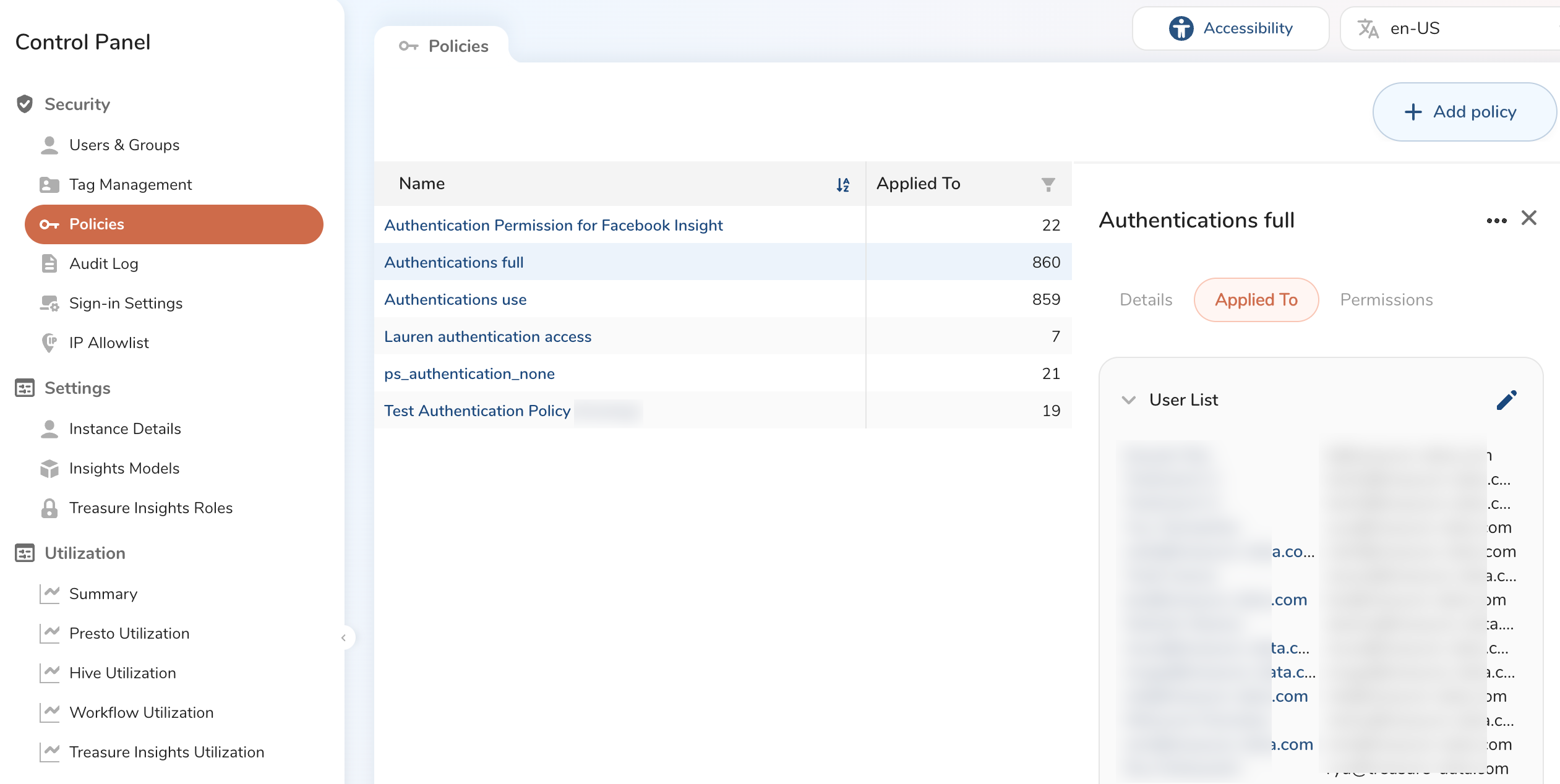Switch to the Details tab
This screenshot has height=784, width=1560.
[1146, 300]
